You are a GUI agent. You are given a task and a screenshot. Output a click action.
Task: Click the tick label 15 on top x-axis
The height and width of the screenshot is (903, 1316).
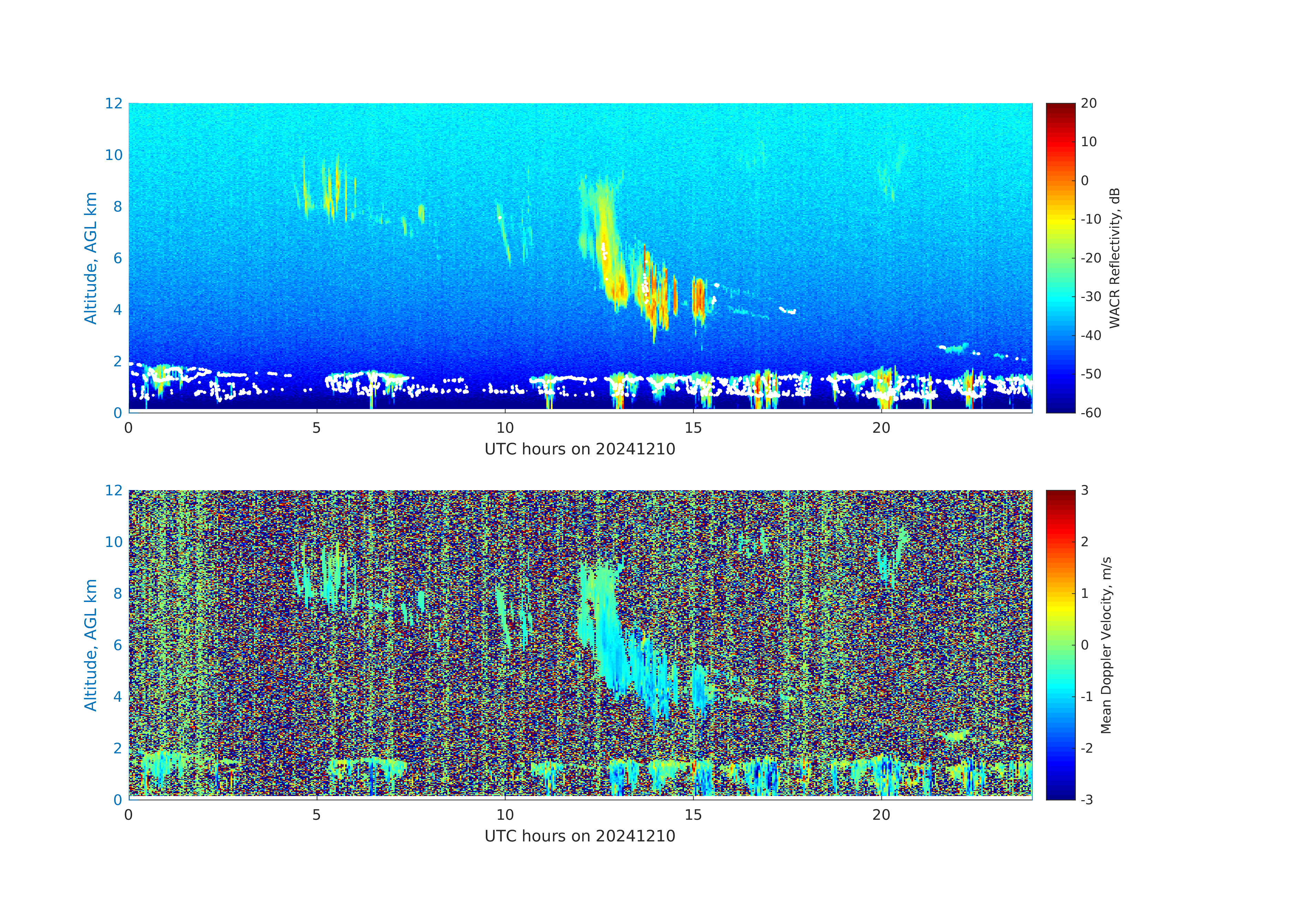(x=693, y=428)
